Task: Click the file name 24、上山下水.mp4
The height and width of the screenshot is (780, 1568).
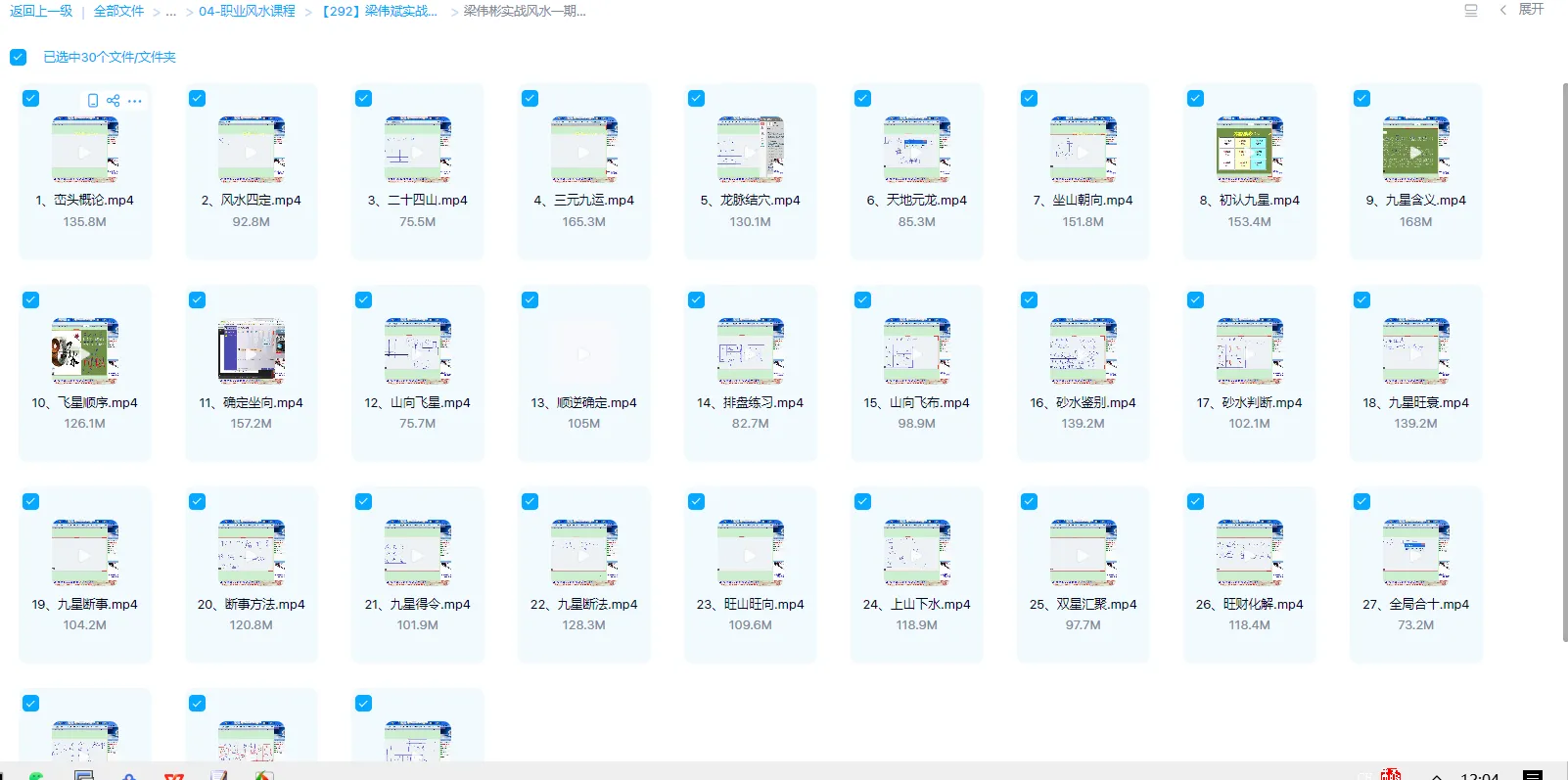Action: 917,604
